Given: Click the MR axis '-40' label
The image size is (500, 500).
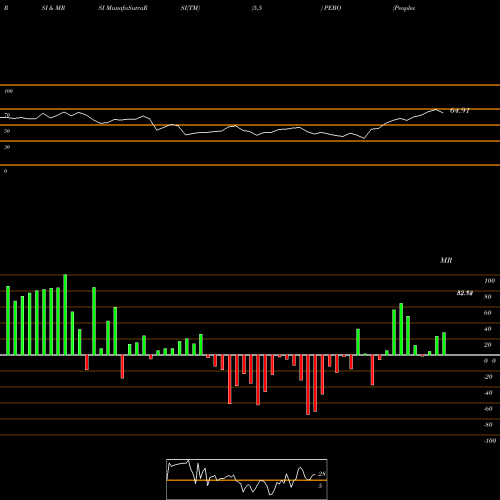Looking at the screenshot, I should 488,393.
